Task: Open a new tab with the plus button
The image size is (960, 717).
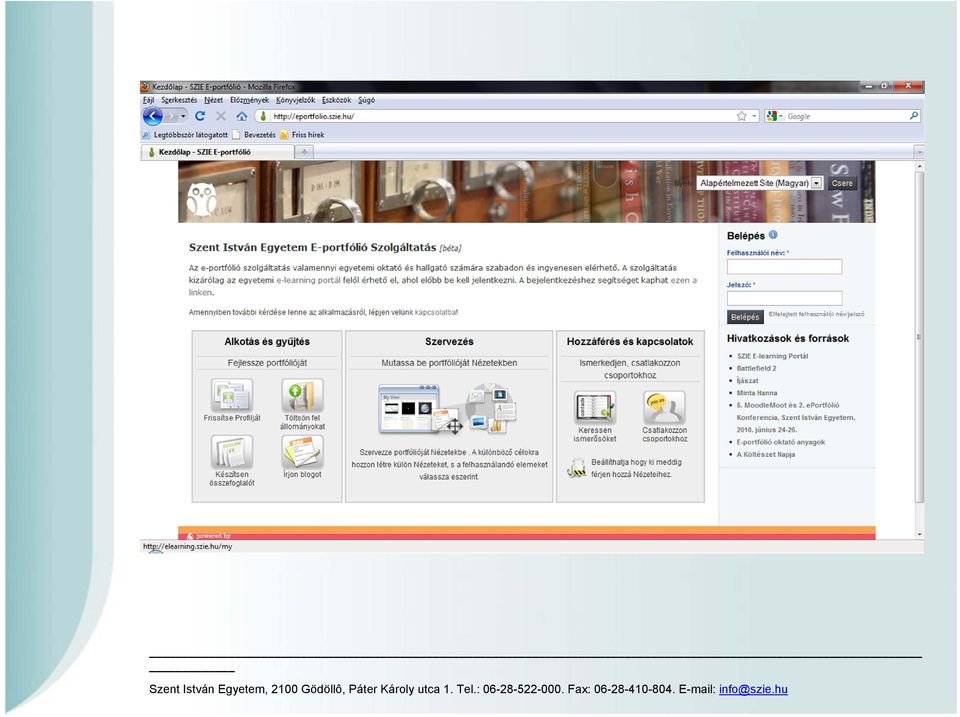Action: coord(304,152)
